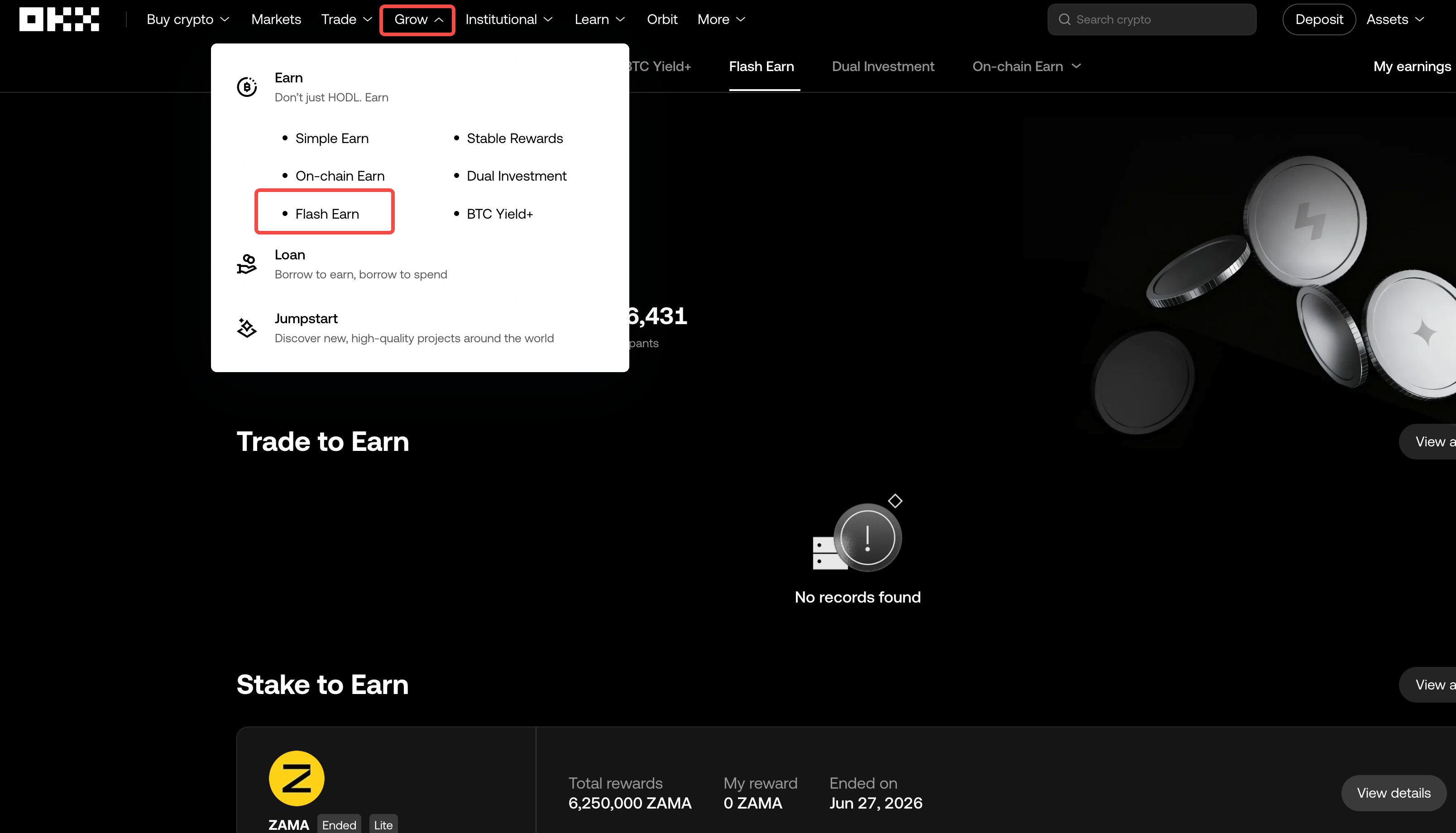Click the Trade to Earn heading
Screen dimensions: 1456x833
323,441
